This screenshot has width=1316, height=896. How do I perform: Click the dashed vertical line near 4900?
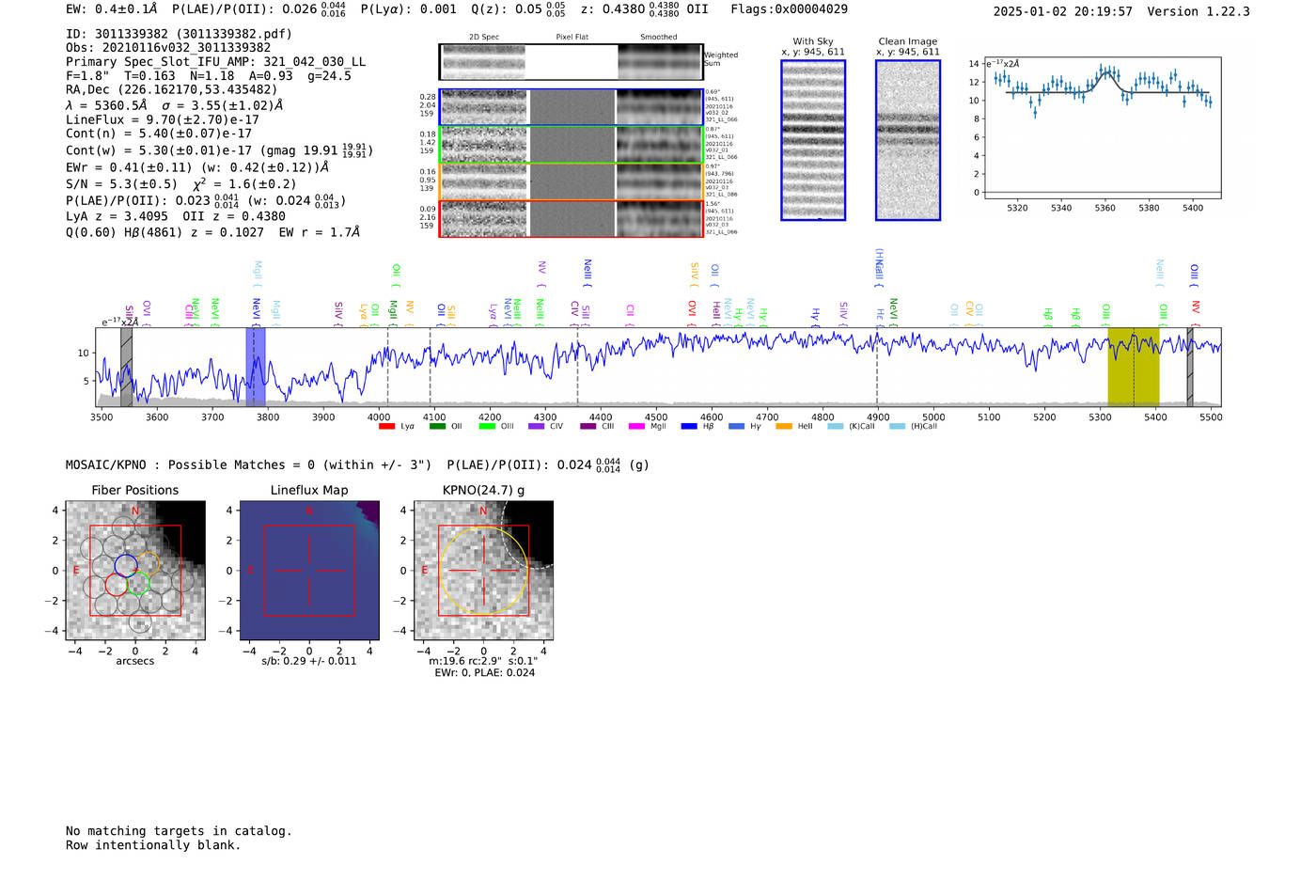click(878, 367)
